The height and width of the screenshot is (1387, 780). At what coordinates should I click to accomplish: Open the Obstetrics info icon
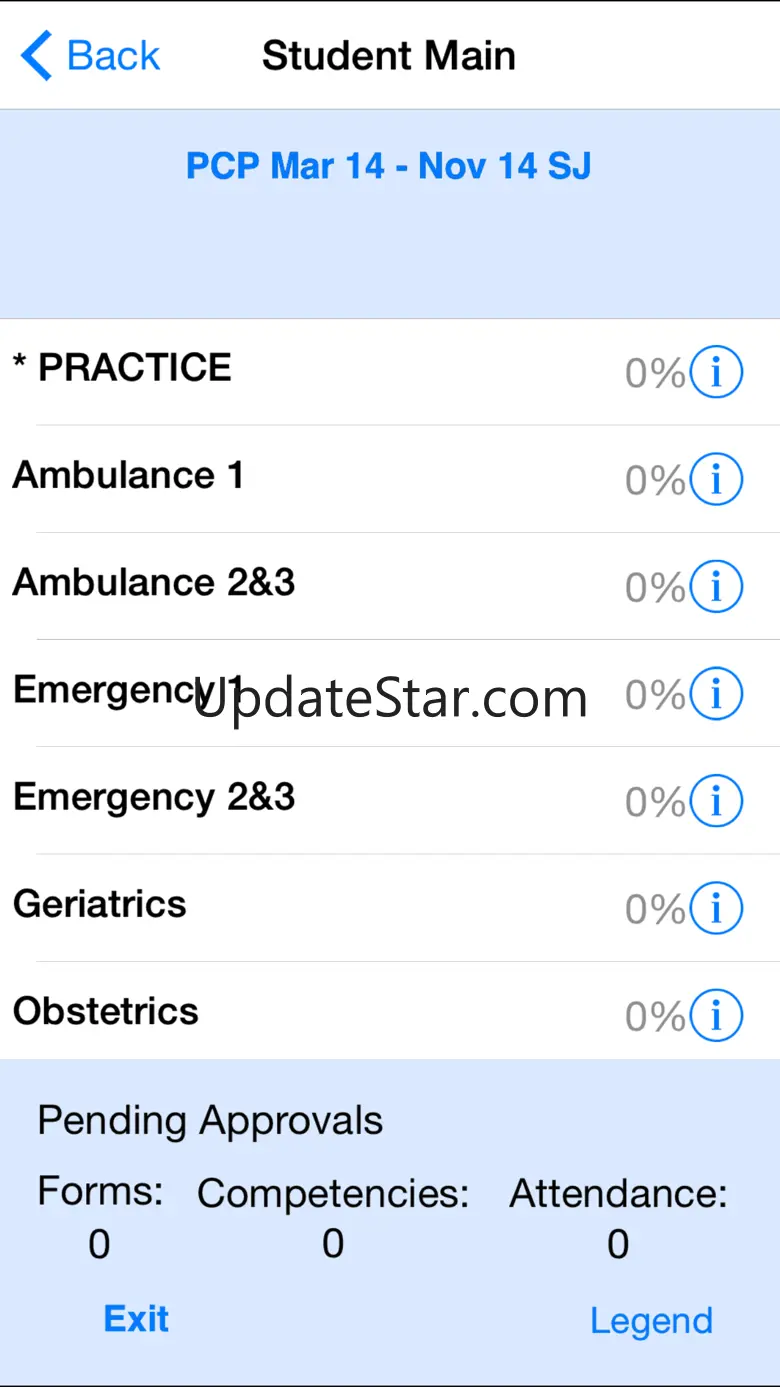coord(716,1015)
